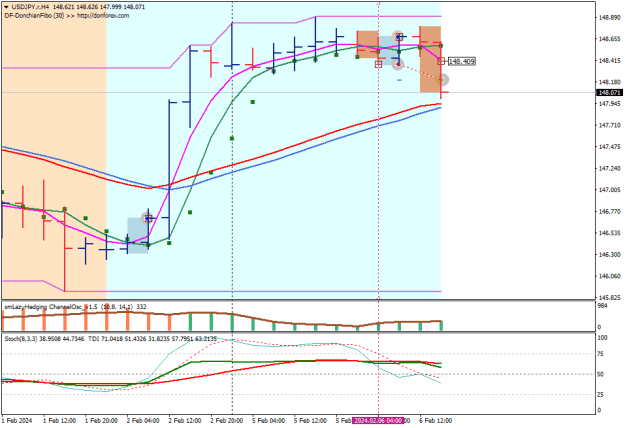Click the 148.655 price axis label
Image resolution: width=625 pixels, height=428 pixels.
click(x=610, y=39)
